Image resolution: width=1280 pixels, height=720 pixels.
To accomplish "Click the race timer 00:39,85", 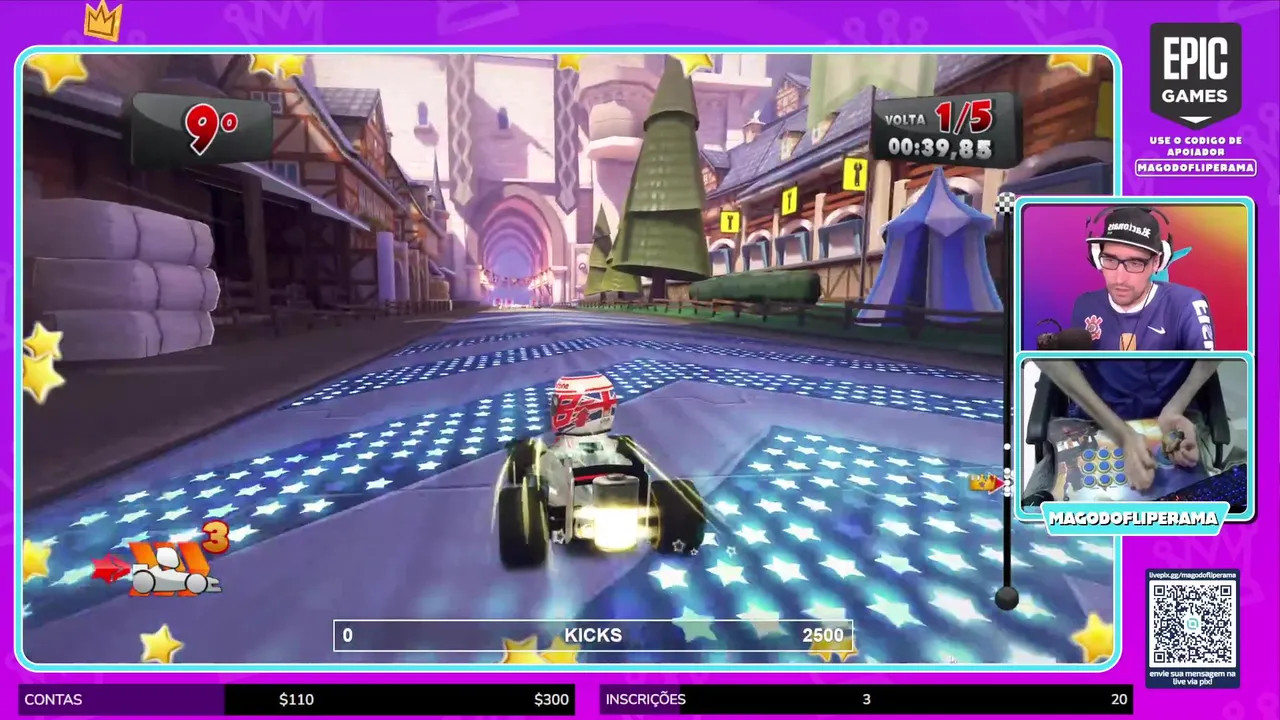I will (939, 149).
